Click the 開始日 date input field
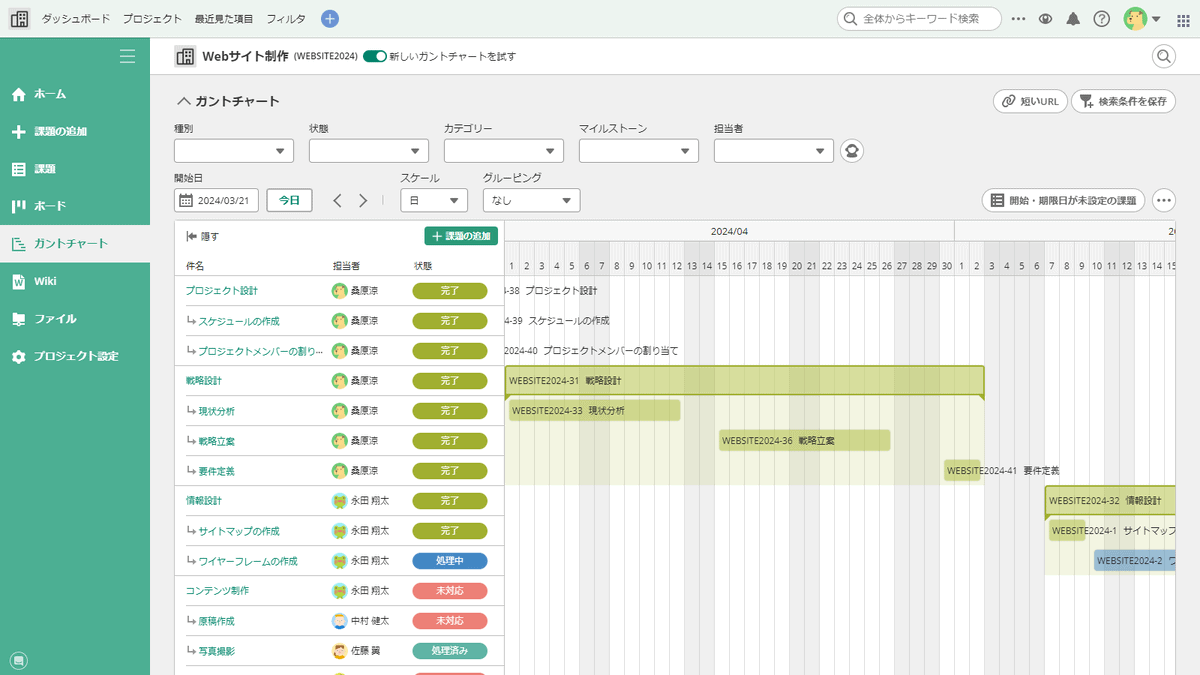This screenshot has height=675, width=1200. pos(217,201)
